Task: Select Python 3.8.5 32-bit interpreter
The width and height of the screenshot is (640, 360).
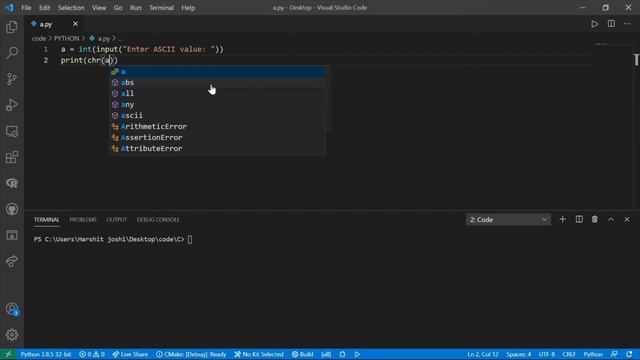Action: (46, 354)
